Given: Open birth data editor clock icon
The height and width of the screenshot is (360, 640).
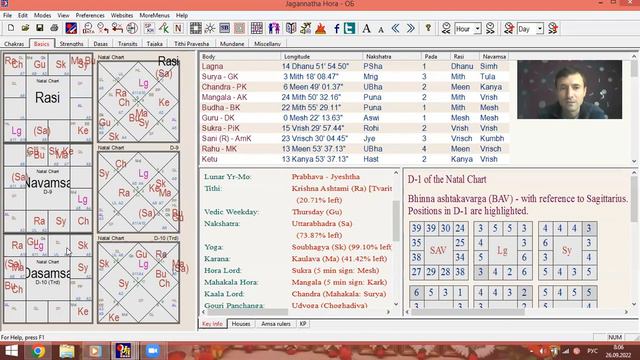Looking at the screenshot, I should point(88,28).
